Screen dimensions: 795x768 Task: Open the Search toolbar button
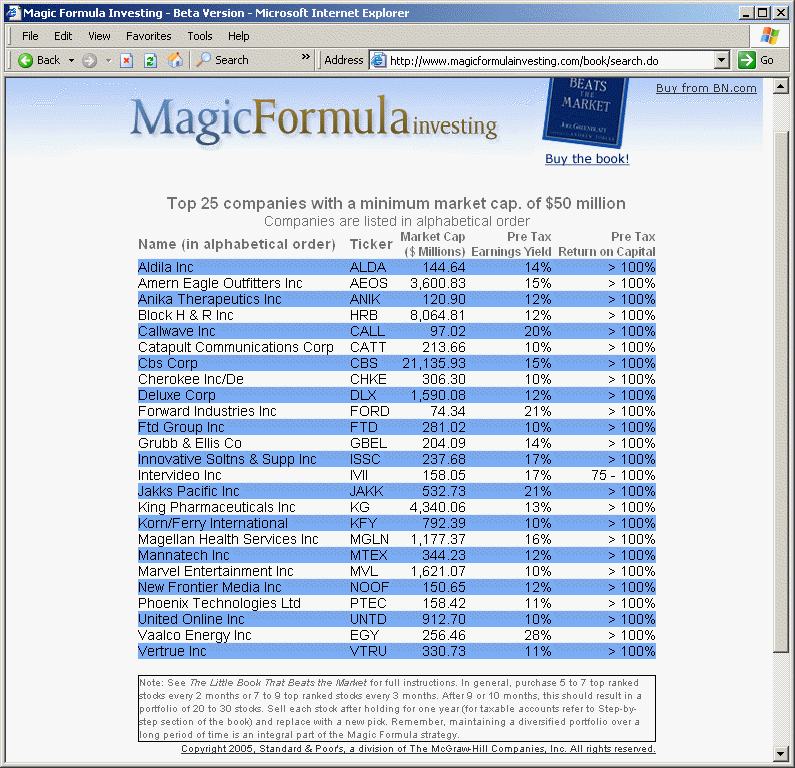coord(222,60)
